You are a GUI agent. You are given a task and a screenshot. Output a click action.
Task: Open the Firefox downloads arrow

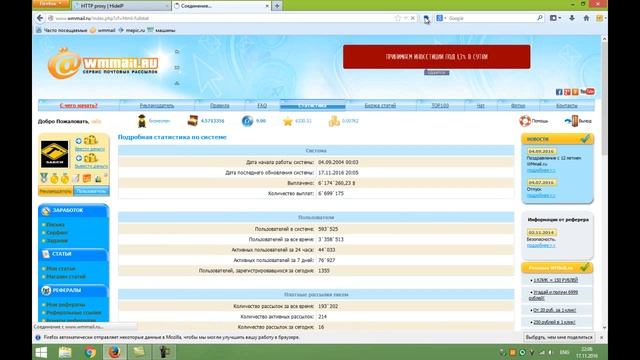tap(571, 18)
